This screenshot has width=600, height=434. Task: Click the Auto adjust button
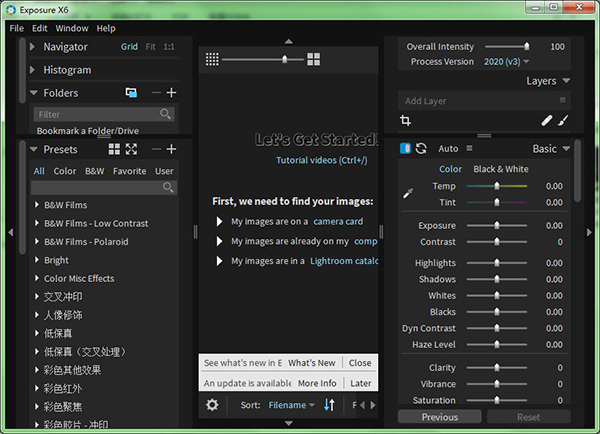[x=448, y=148]
